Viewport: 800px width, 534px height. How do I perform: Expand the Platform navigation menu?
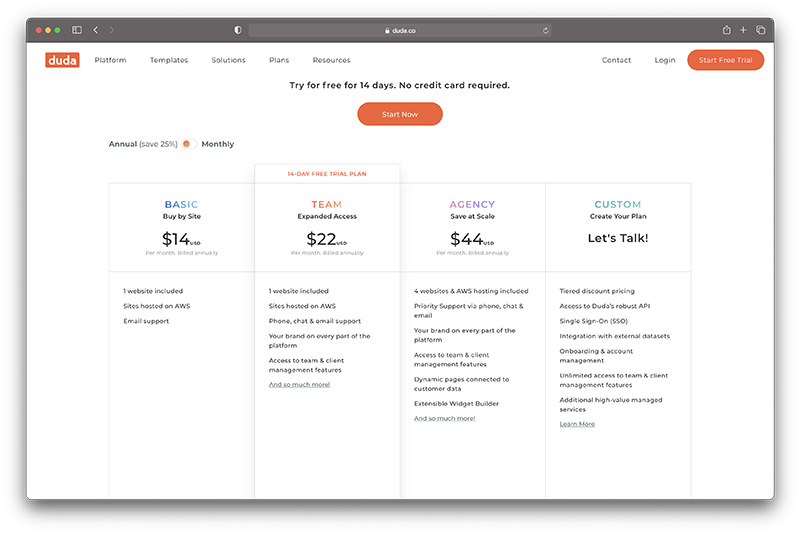(x=110, y=60)
